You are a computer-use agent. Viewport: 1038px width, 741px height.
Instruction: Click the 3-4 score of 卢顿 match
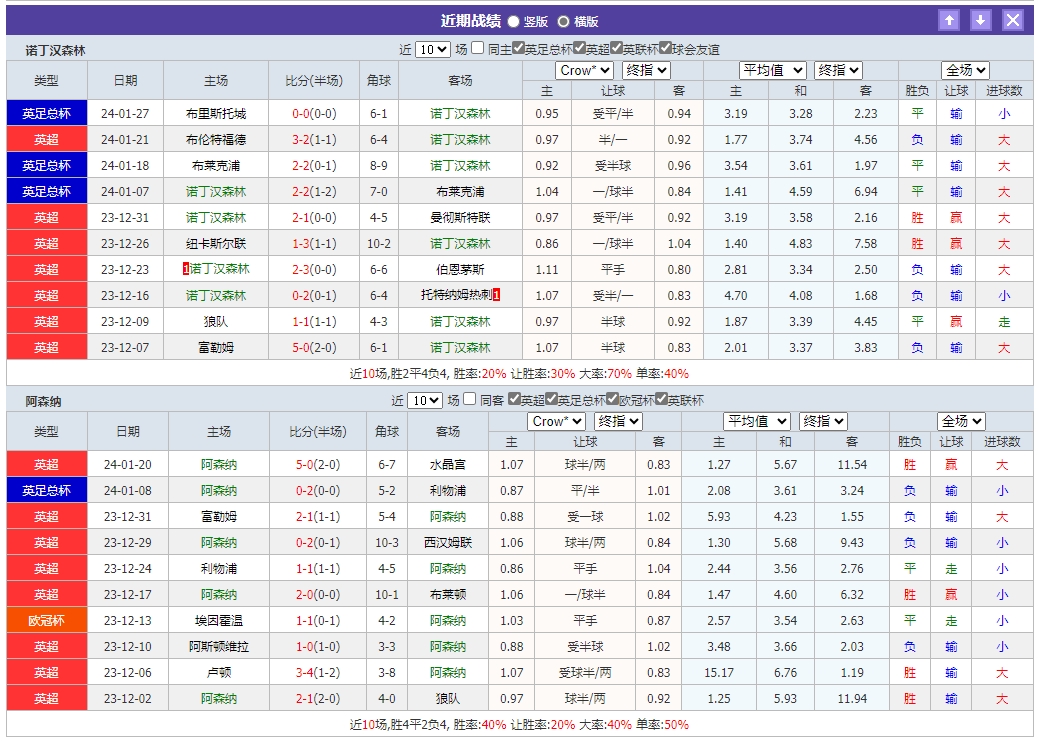click(x=305, y=672)
